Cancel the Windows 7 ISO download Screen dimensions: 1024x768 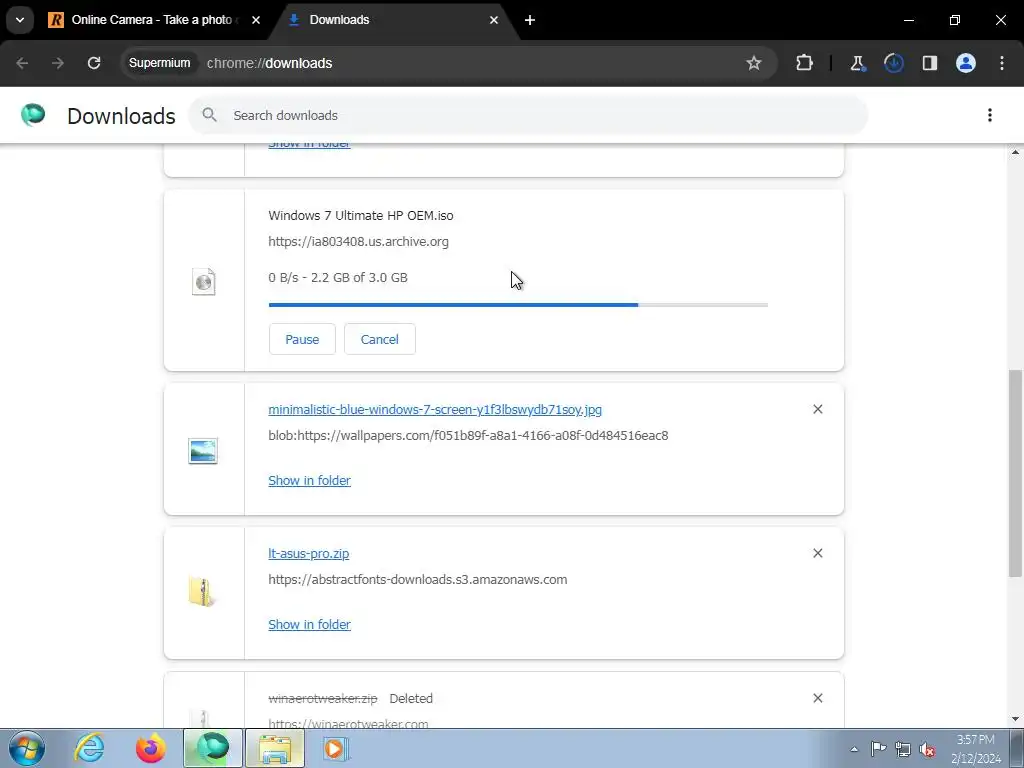379,339
